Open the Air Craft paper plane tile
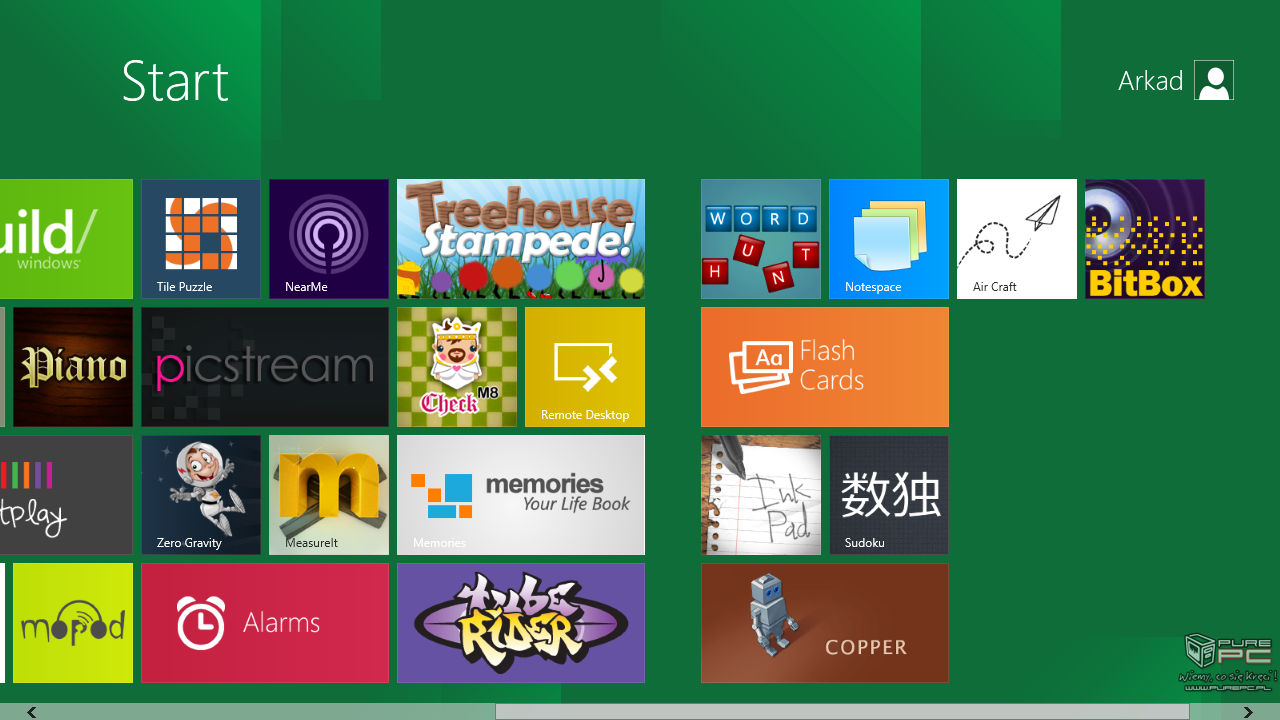This screenshot has height=720, width=1280. tap(1017, 239)
